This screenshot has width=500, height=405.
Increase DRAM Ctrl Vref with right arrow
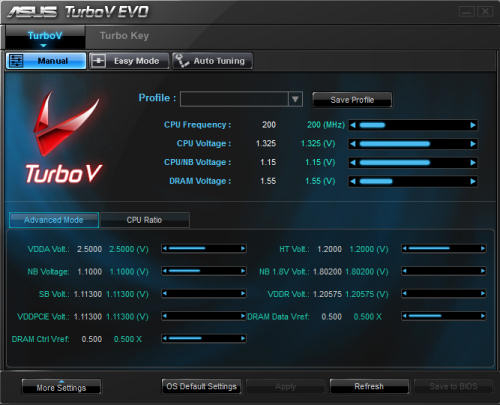point(243,338)
